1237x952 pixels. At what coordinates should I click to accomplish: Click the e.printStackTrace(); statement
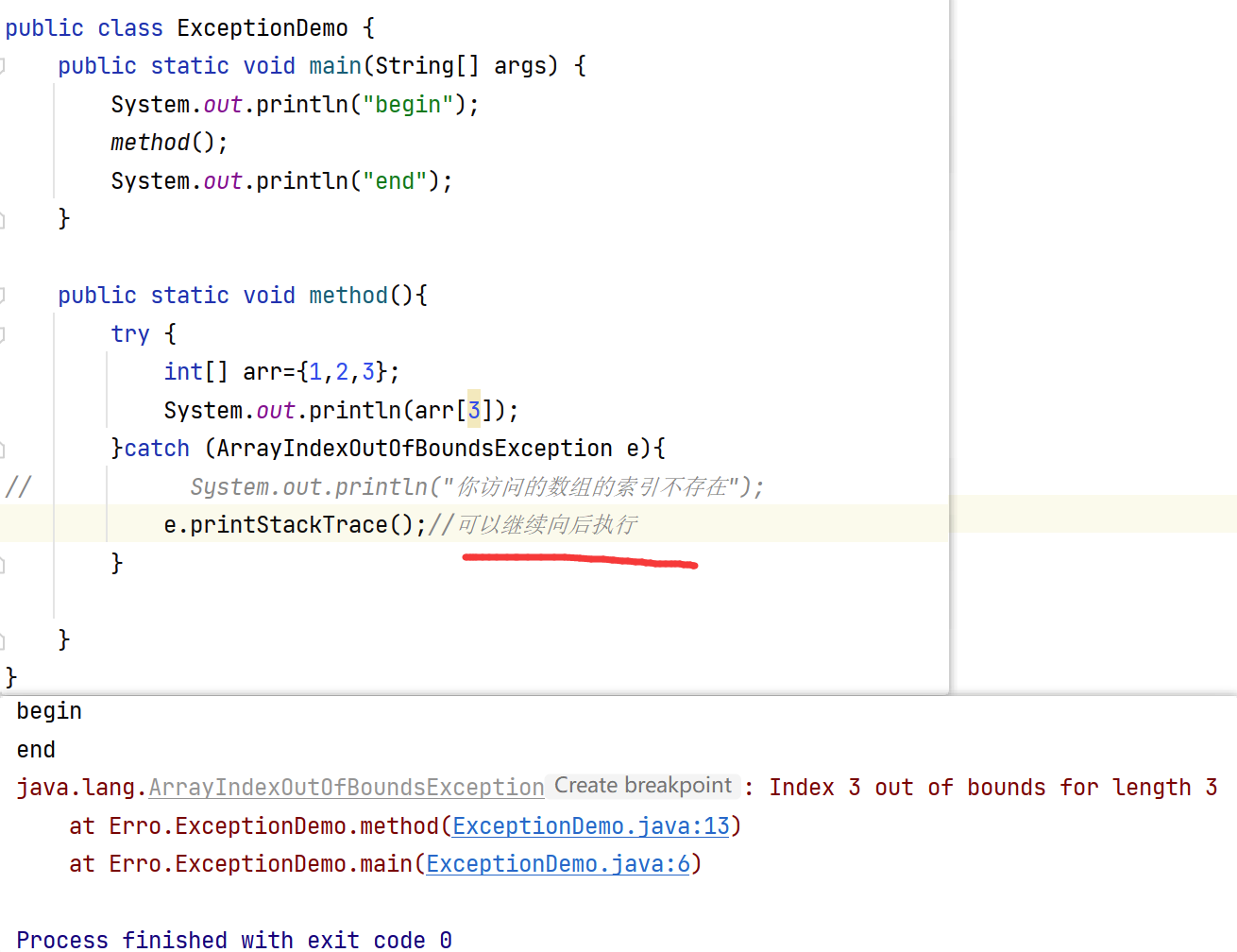[x=296, y=525]
